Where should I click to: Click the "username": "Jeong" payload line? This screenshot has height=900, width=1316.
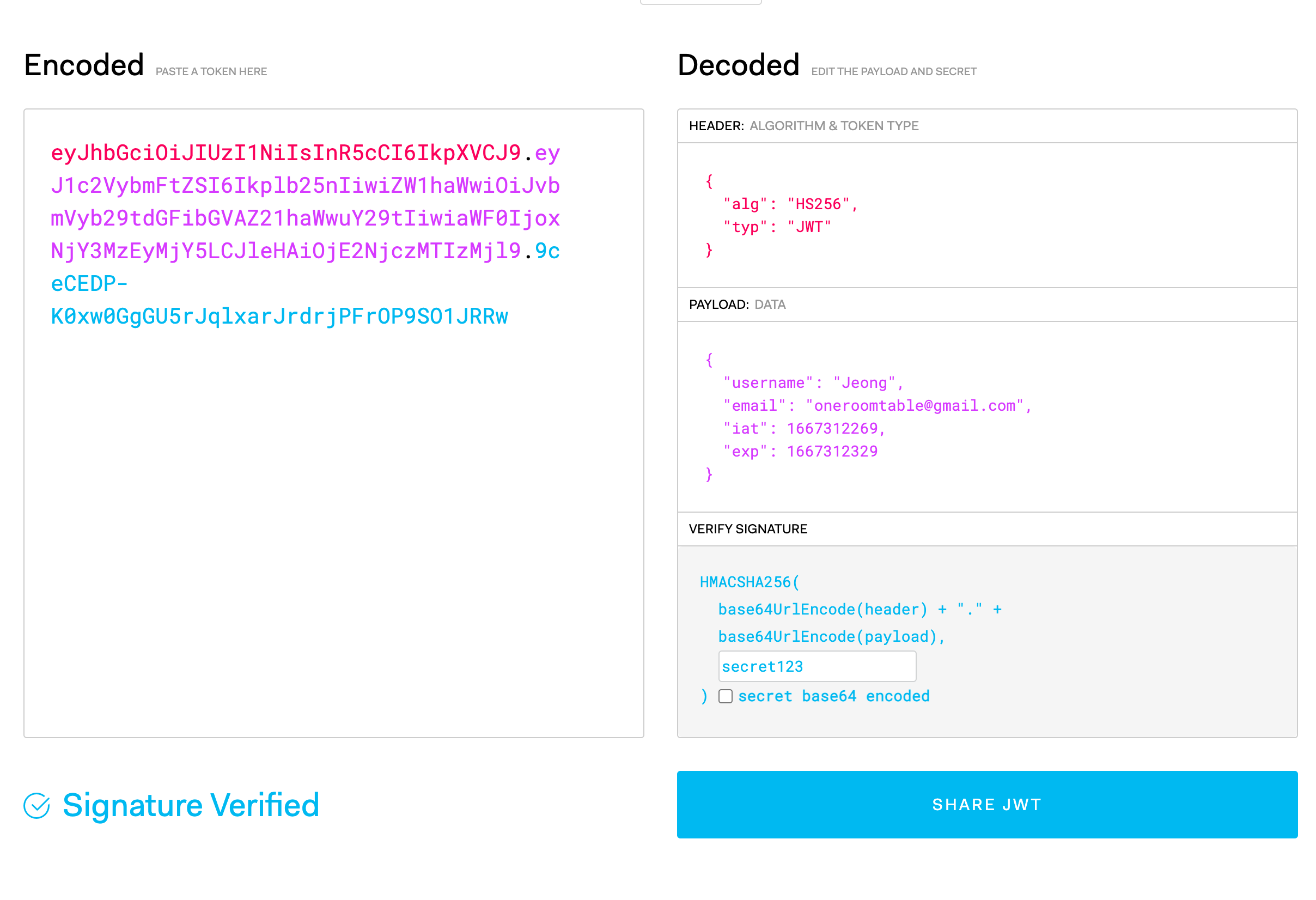pyautogui.click(x=813, y=383)
